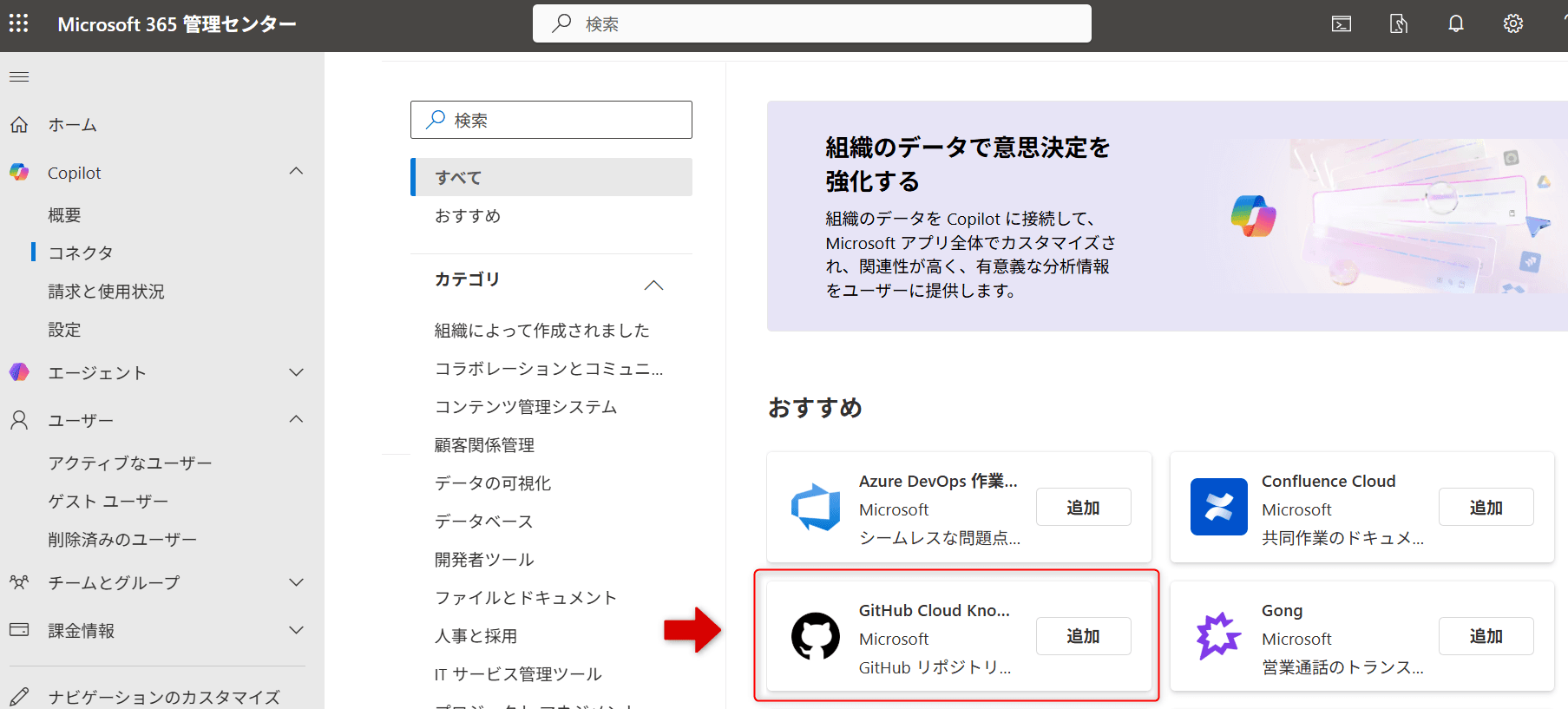Screen dimensions: 1568x709
Task: Click the Teams and groups icon
Action: pyautogui.click(x=19, y=582)
